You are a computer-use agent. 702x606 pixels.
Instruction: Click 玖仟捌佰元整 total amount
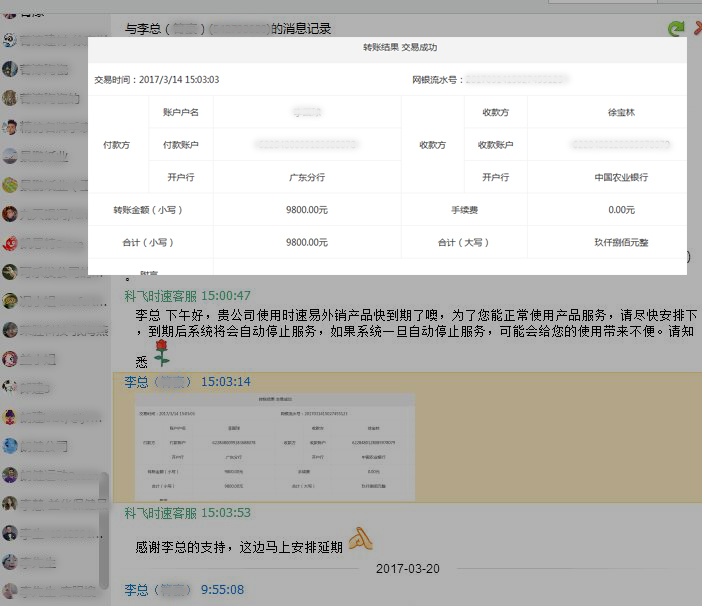click(x=620, y=242)
